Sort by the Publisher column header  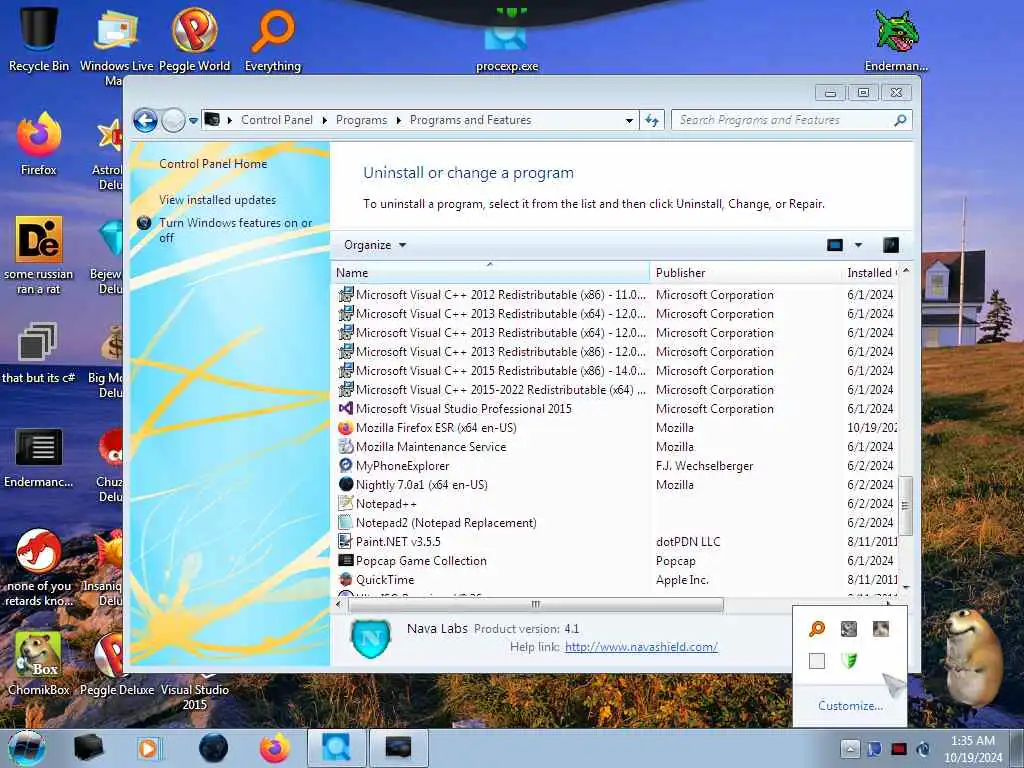tap(746, 272)
